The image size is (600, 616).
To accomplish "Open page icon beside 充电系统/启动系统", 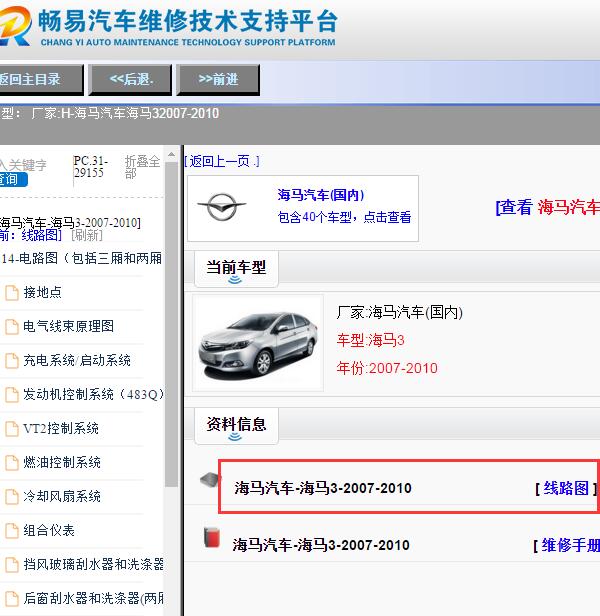I will click(x=11, y=361).
